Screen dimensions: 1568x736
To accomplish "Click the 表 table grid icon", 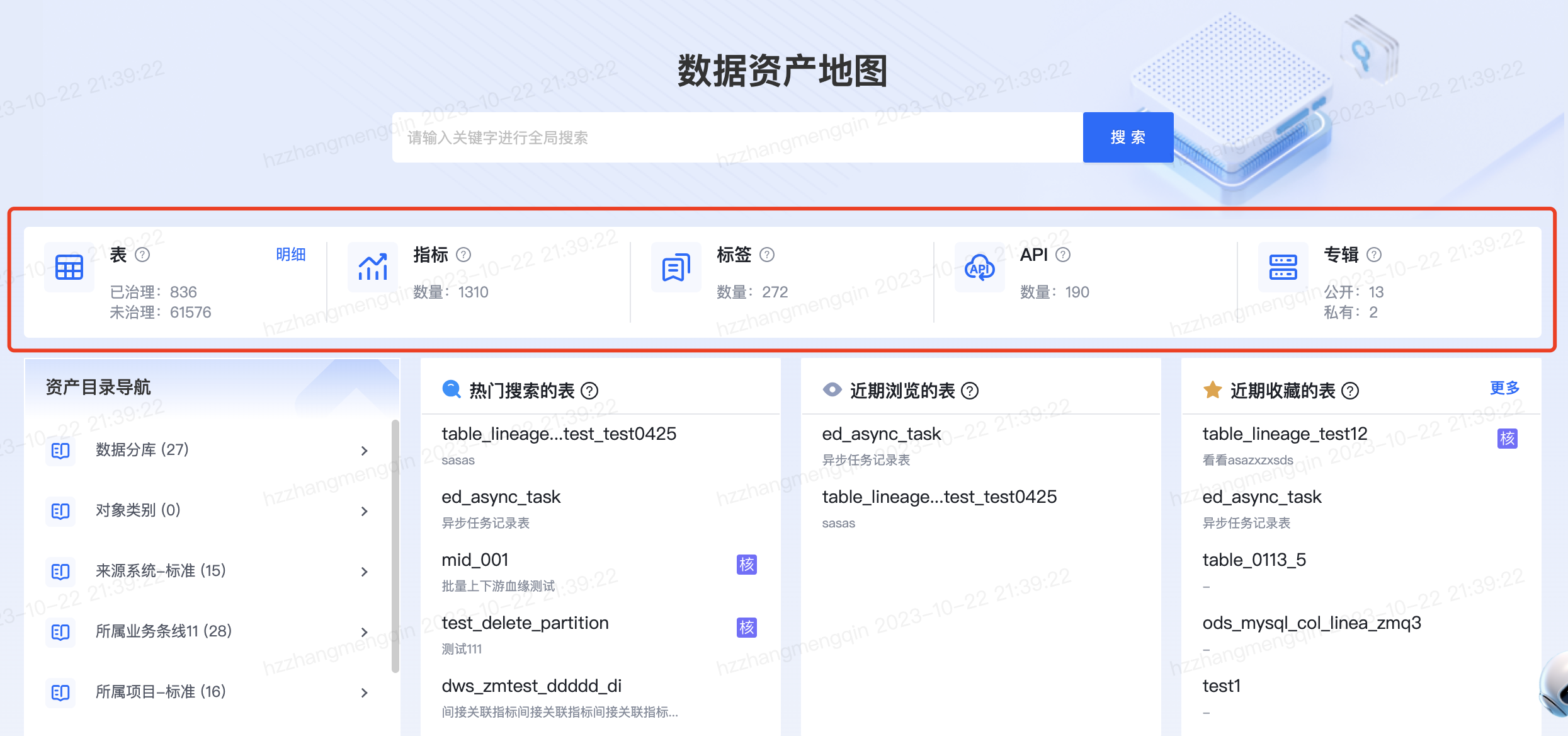I will [x=69, y=267].
